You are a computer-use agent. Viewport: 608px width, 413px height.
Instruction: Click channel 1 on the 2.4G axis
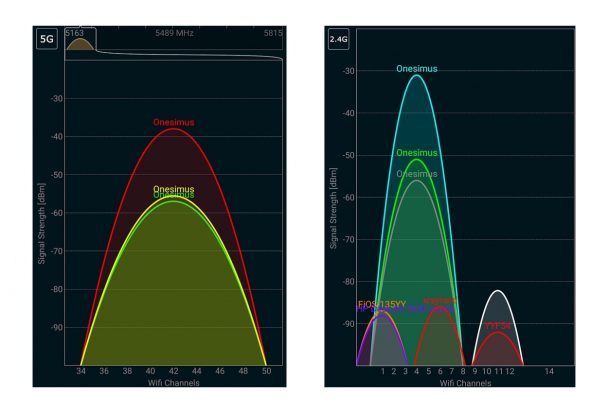tap(383, 372)
